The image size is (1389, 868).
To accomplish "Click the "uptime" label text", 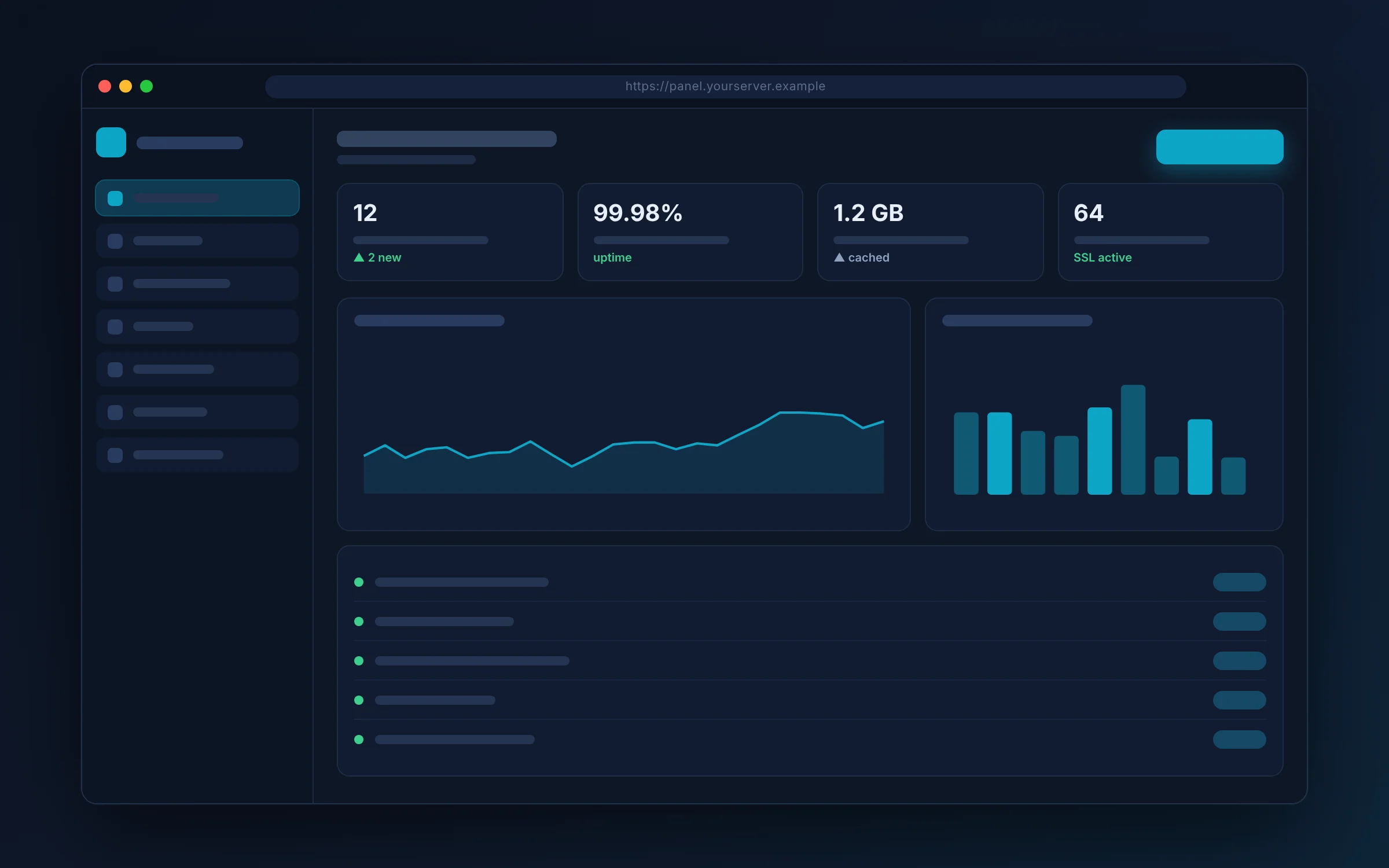I will coord(612,258).
